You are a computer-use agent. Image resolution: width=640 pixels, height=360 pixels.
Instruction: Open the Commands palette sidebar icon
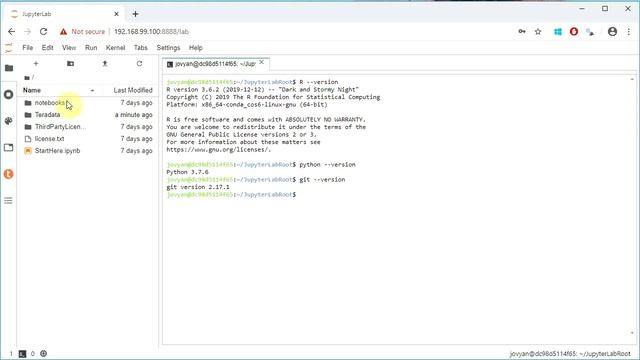coord(9,121)
